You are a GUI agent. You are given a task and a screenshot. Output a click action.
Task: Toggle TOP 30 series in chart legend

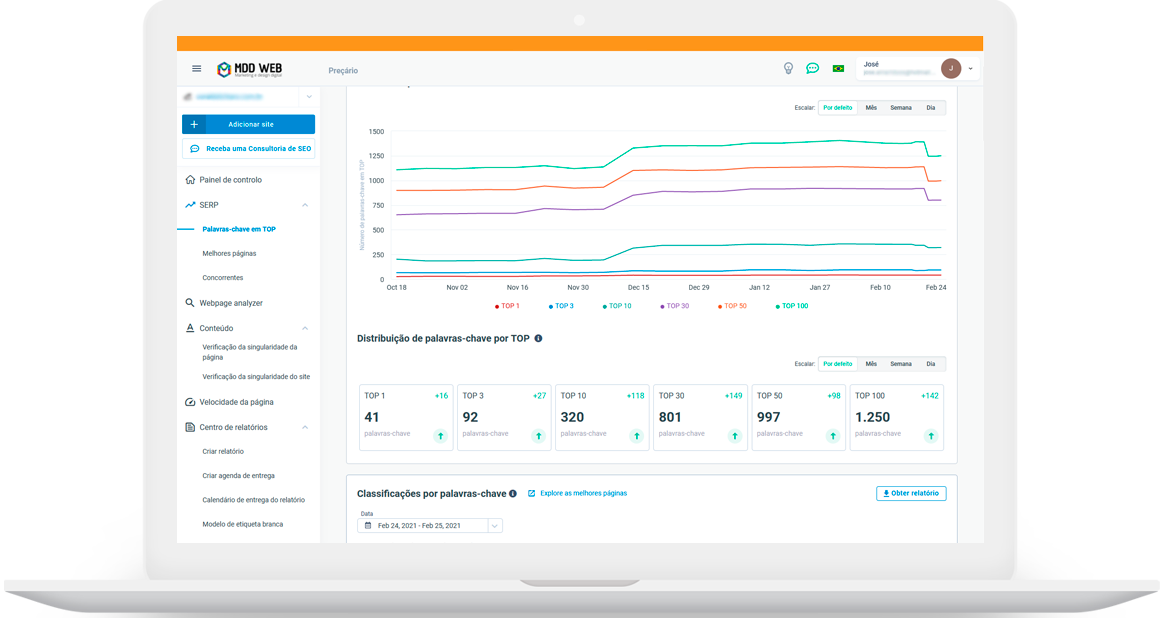(674, 306)
